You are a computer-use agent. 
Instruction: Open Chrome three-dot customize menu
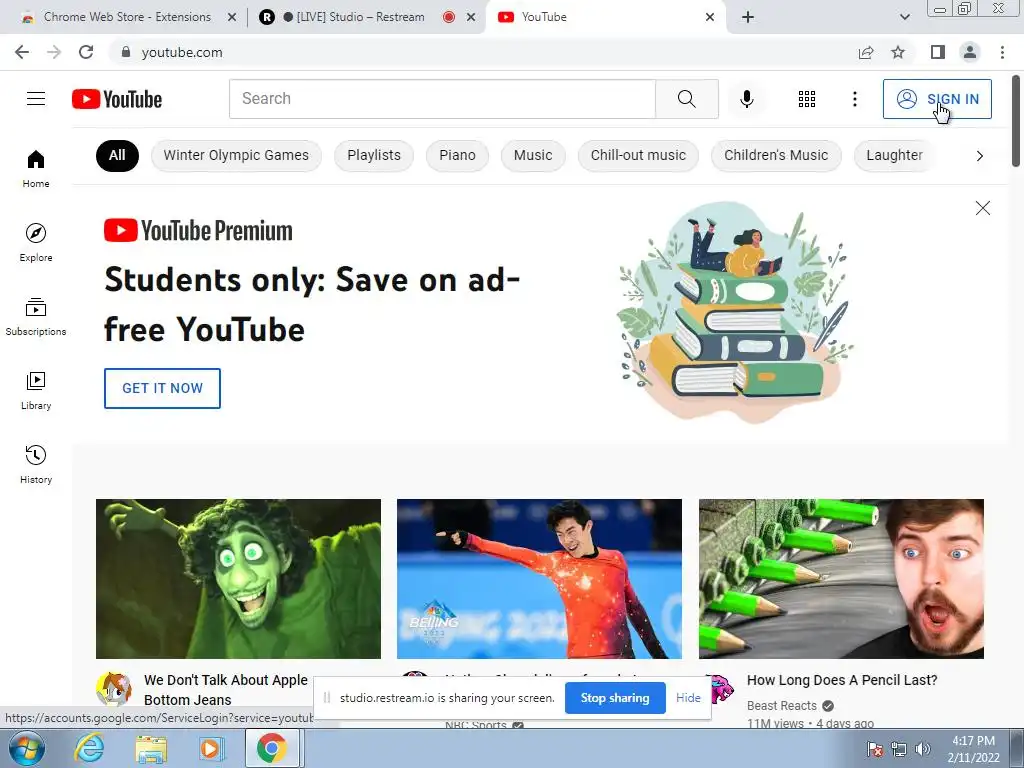click(1002, 52)
